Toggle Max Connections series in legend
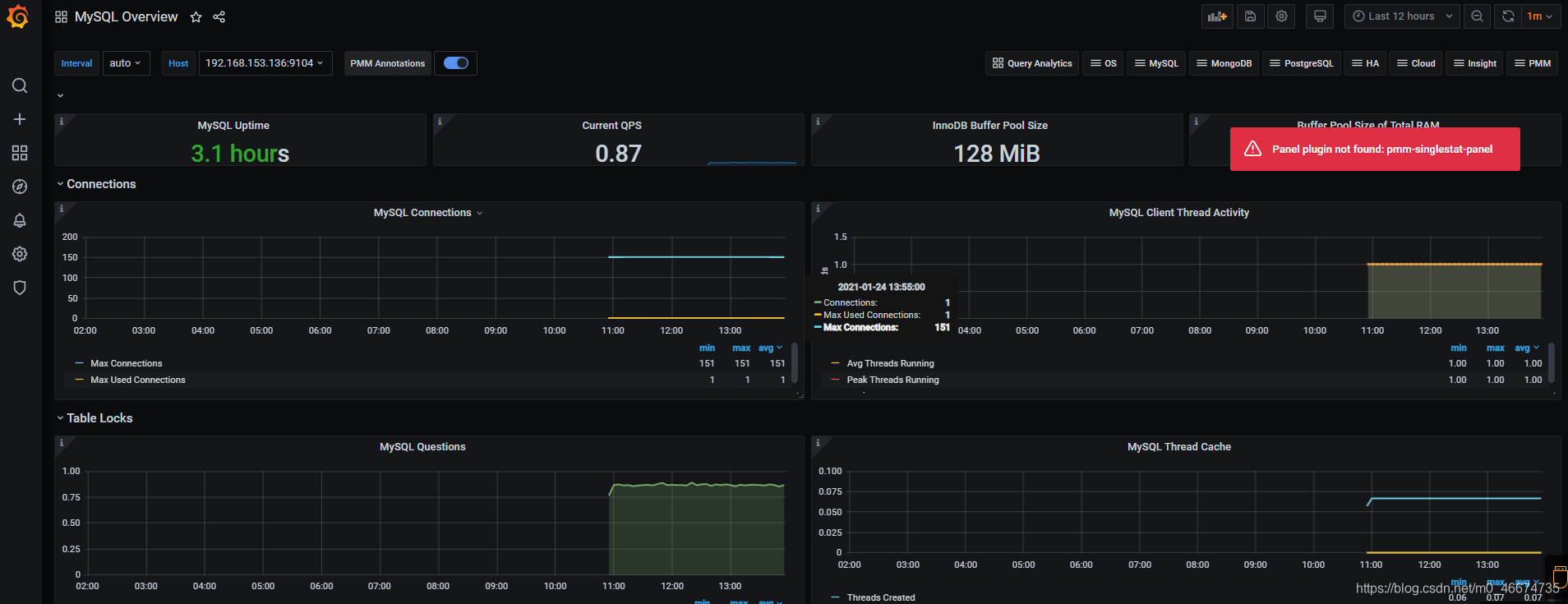 (x=126, y=363)
